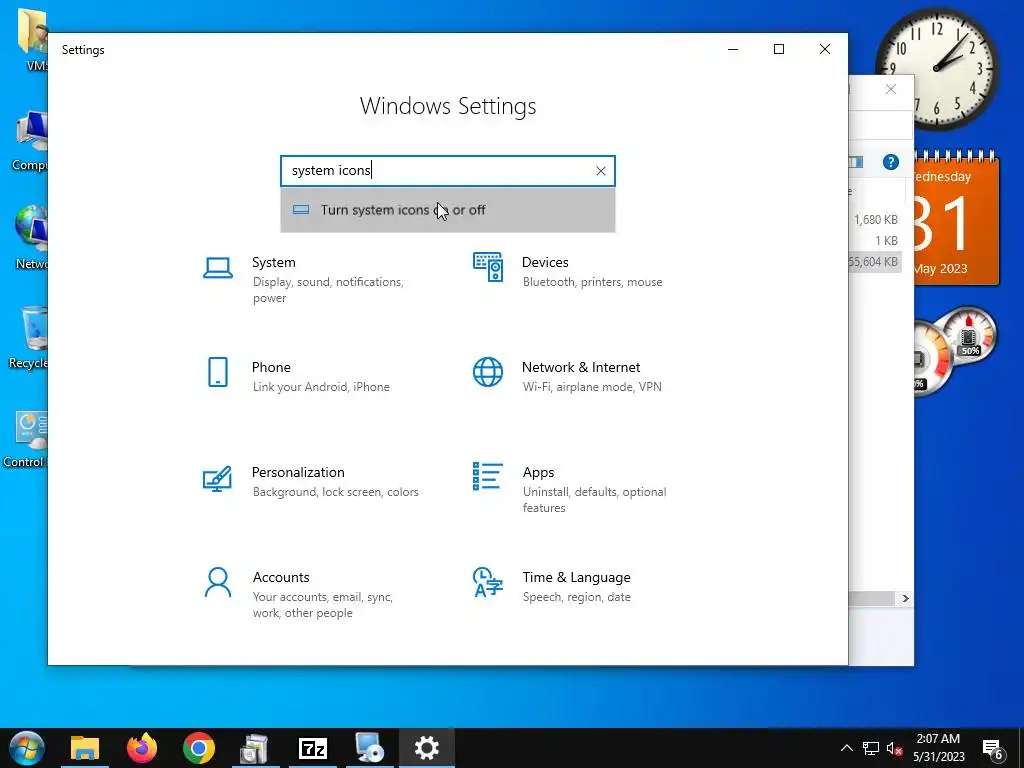The height and width of the screenshot is (768, 1024).
Task: Open Network & Internet globe icon
Action: (x=488, y=372)
